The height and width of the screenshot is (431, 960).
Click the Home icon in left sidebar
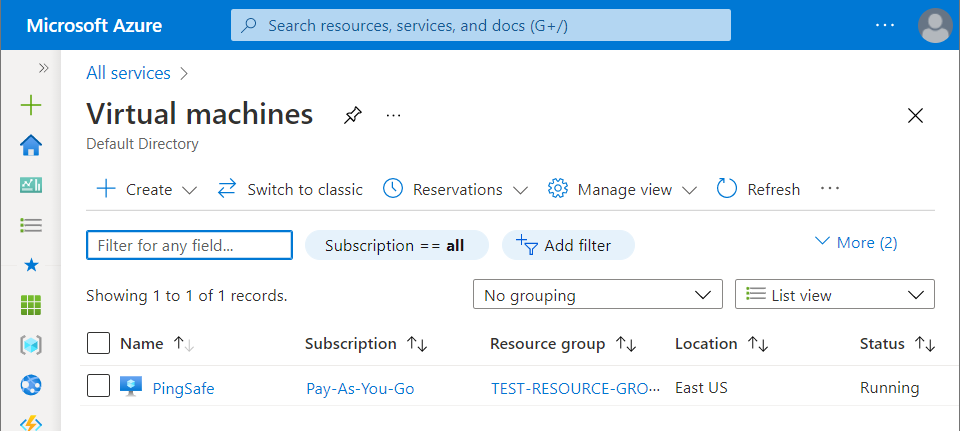pyautogui.click(x=31, y=146)
